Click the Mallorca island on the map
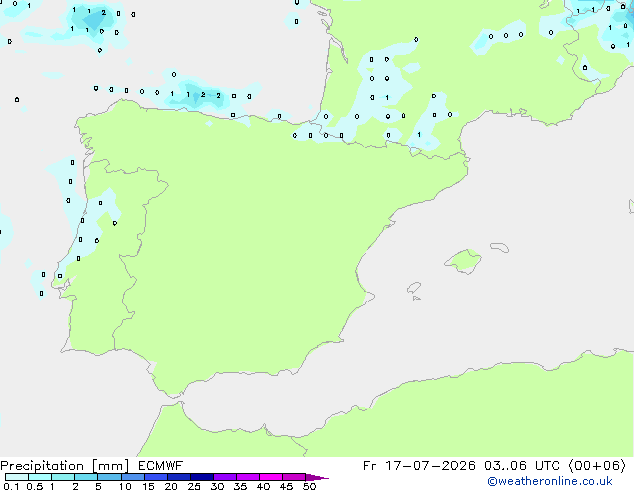 [x=464, y=261]
